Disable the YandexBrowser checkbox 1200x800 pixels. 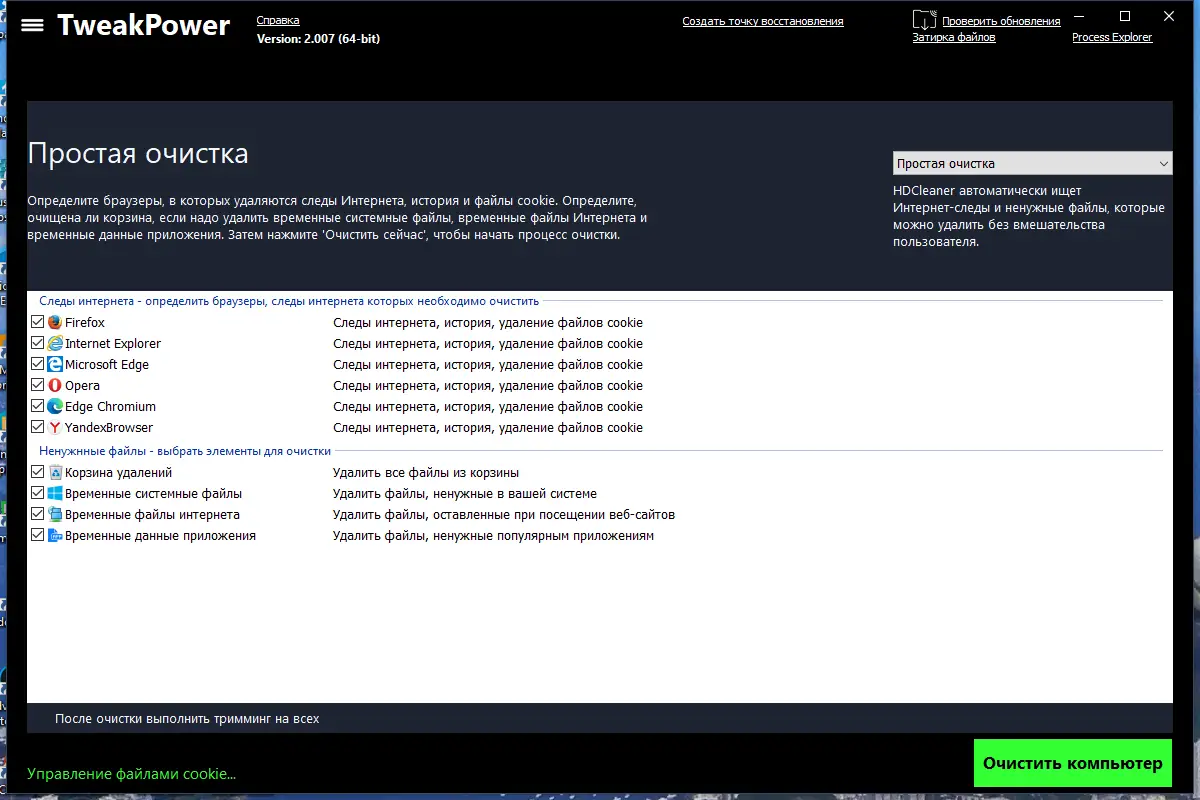(38, 428)
